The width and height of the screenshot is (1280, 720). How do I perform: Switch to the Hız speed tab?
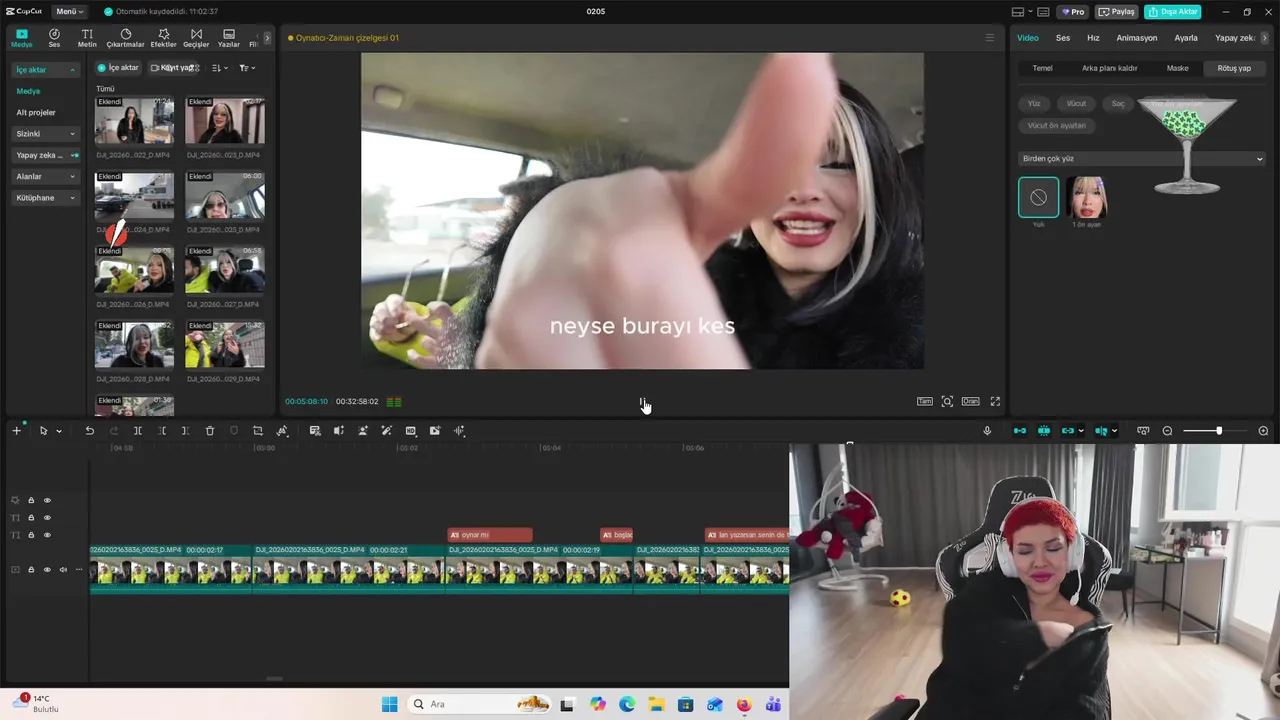click(1093, 38)
